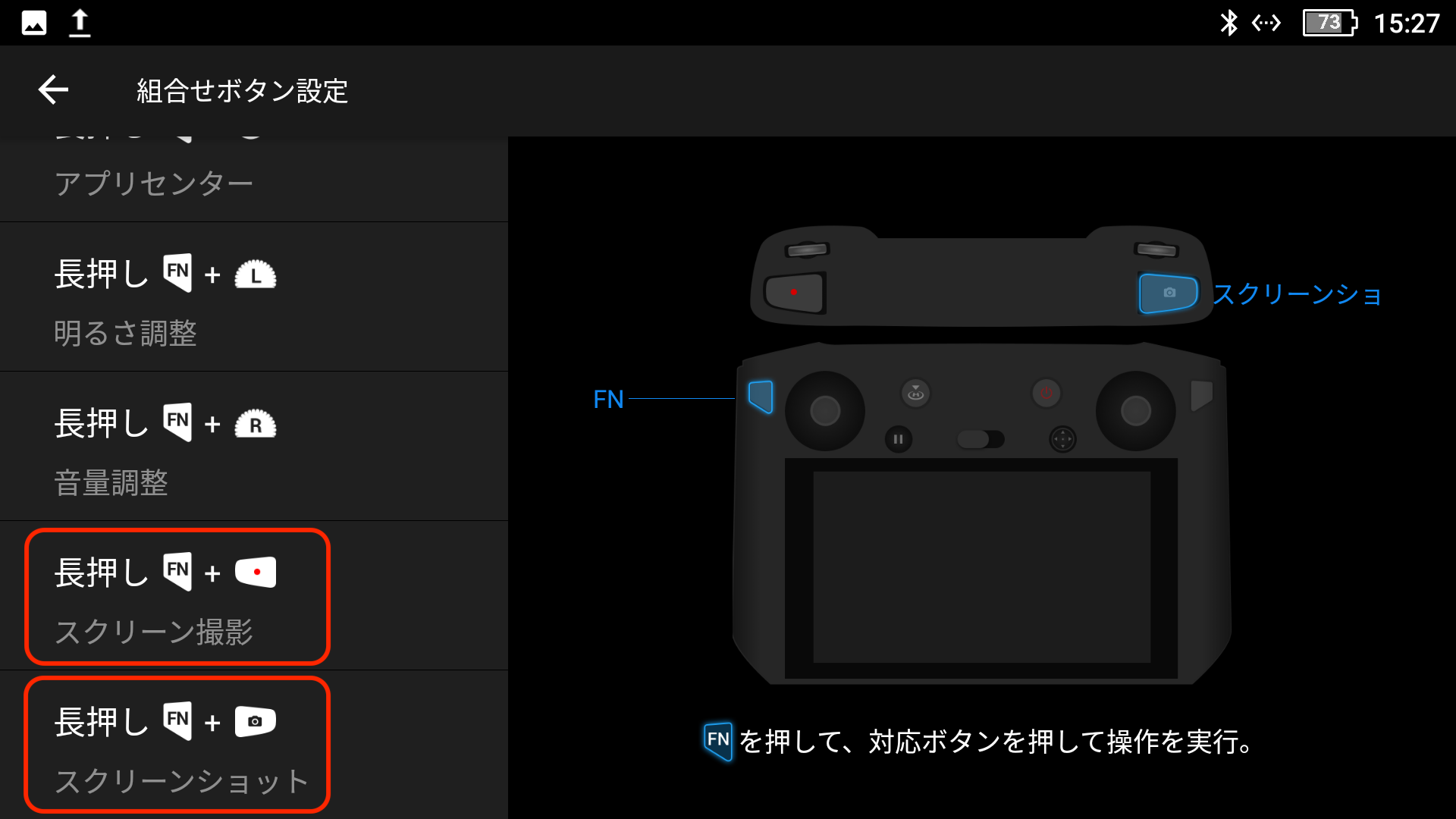This screenshot has height=819, width=1456.
Task: Click right control stick on controller diagram
Action: tap(1135, 410)
